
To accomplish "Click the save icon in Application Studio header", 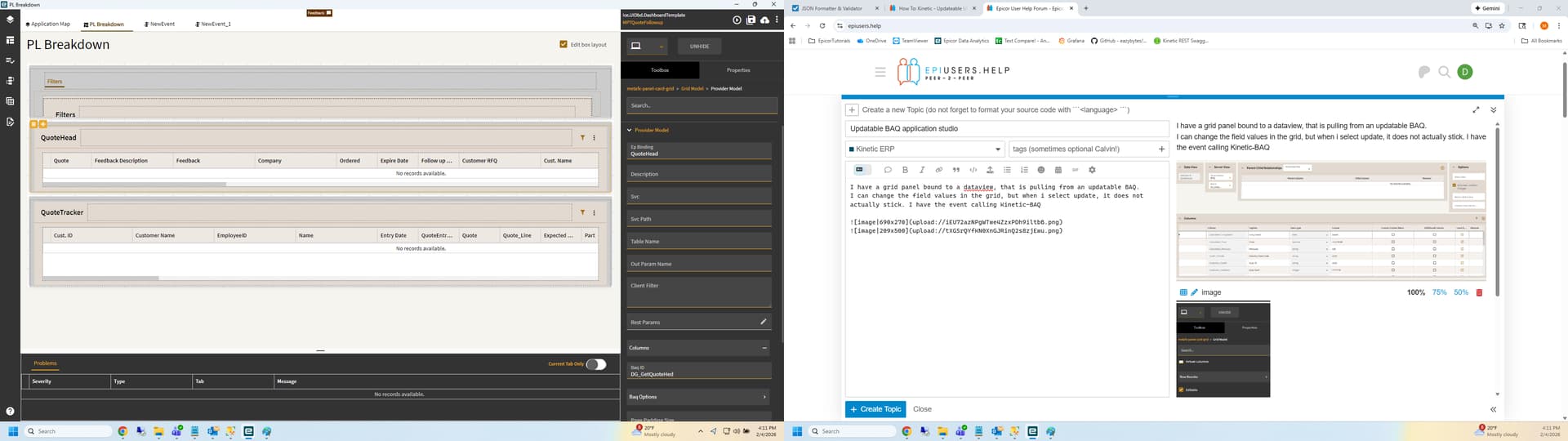I will coord(751,20).
